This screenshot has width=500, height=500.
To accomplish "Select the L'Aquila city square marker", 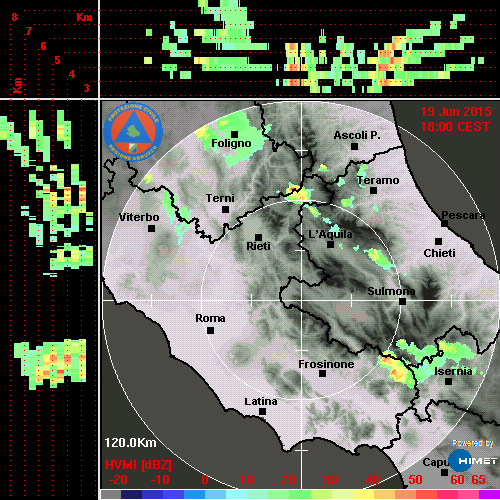I will coord(331,244).
